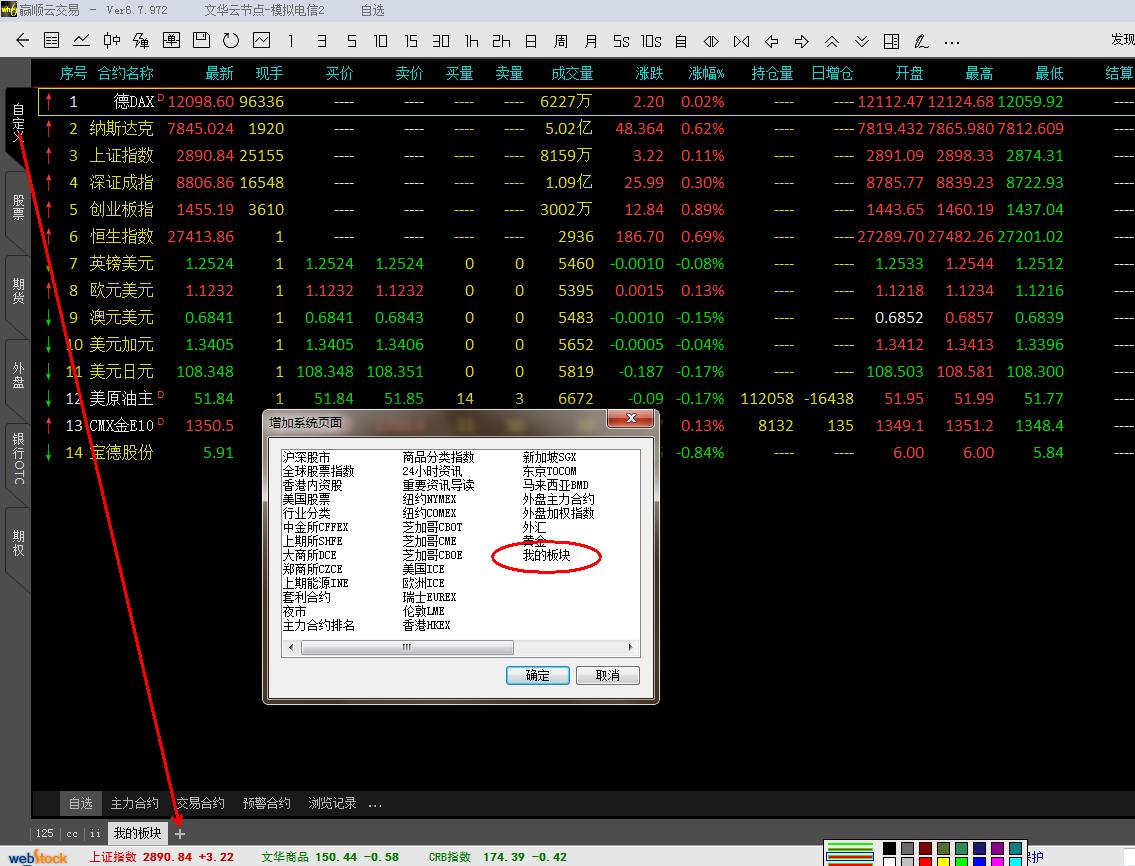The width and height of the screenshot is (1135, 866).
Task: Open the 期货 side tab
Action: (18, 291)
